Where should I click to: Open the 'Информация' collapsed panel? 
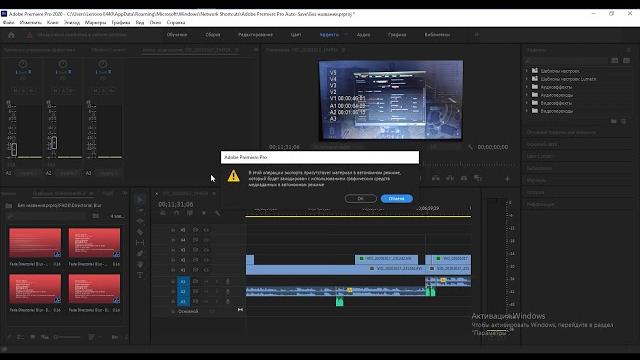(x=540, y=204)
